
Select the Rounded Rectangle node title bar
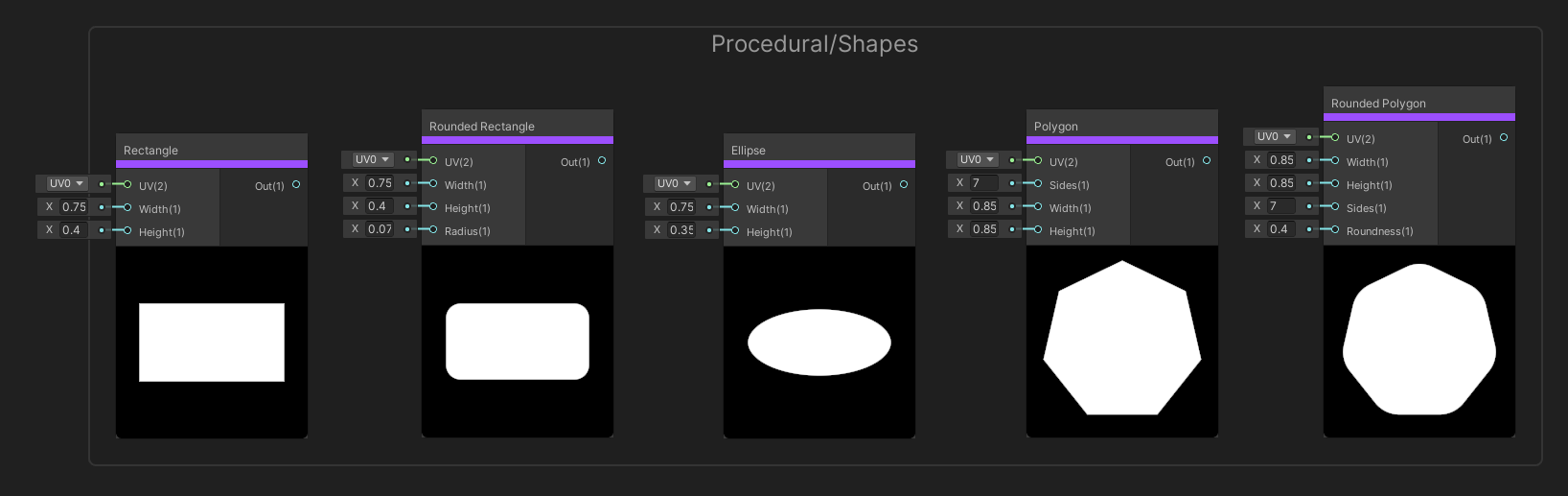coord(518,126)
